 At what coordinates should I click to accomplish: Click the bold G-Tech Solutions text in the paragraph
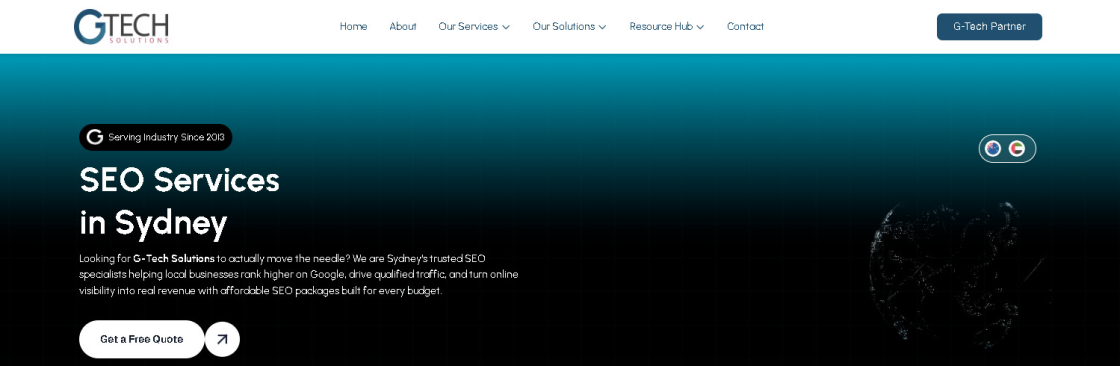174,258
